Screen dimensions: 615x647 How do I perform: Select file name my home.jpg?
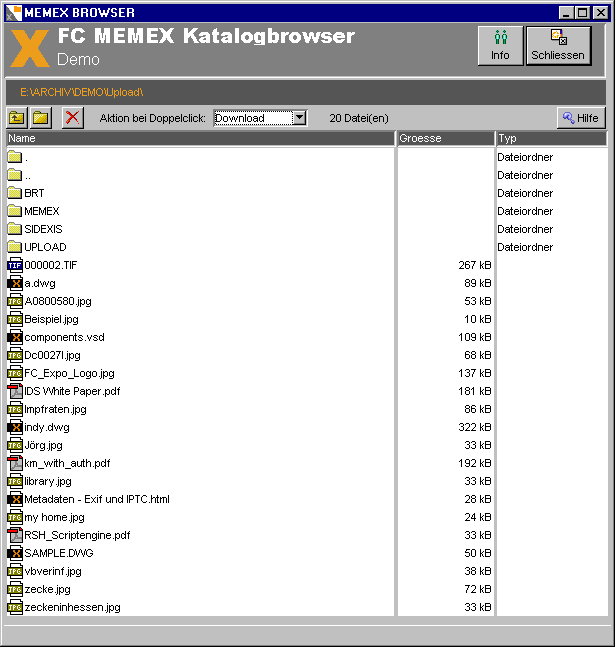(x=54, y=517)
